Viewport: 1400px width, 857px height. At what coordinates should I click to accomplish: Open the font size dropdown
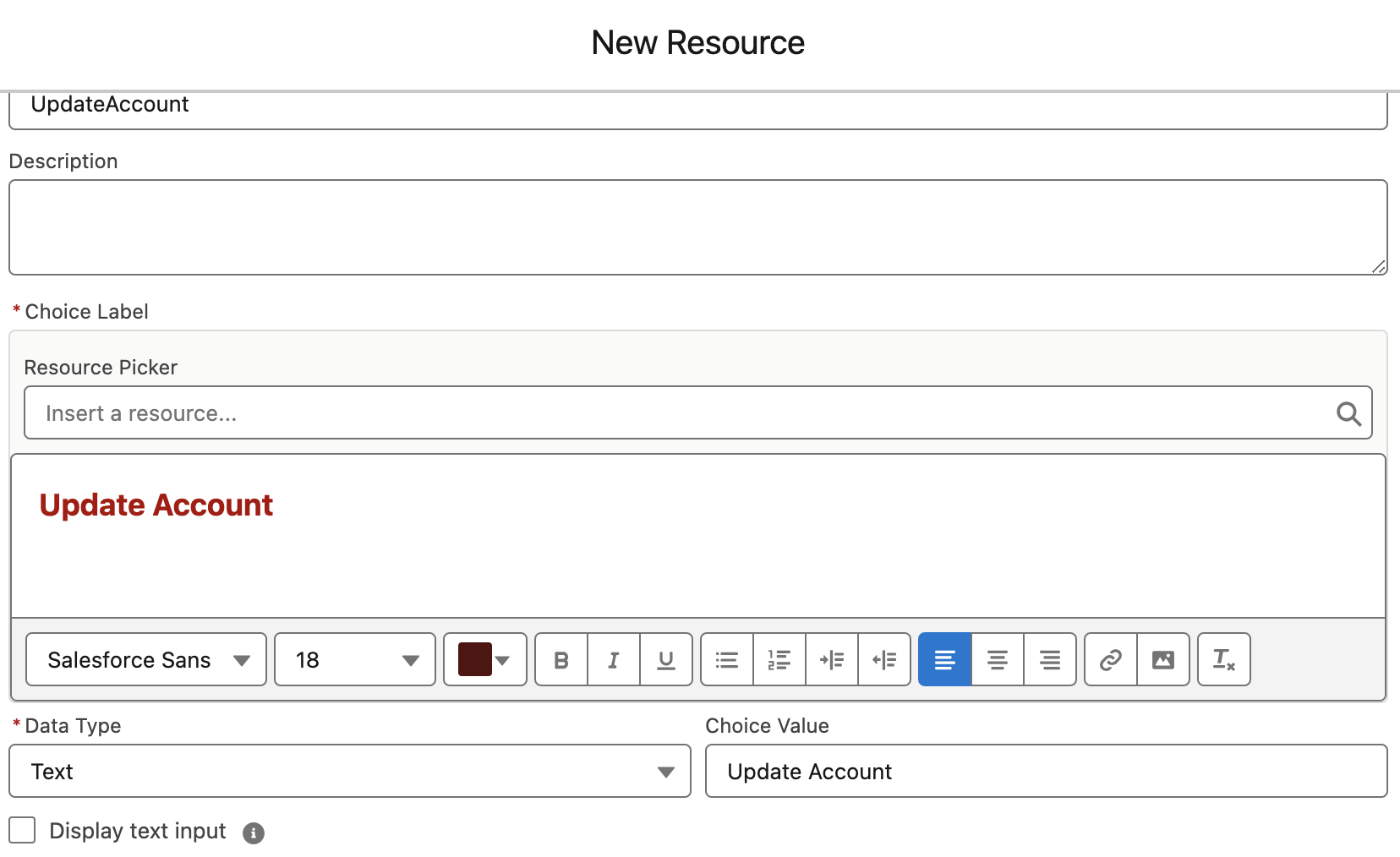pos(353,660)
